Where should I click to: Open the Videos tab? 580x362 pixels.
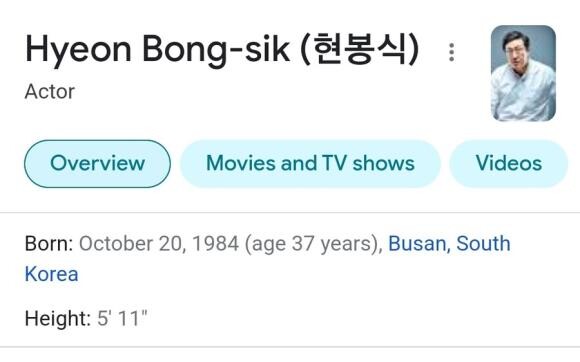pyautogui.click(x=509, y=163)
